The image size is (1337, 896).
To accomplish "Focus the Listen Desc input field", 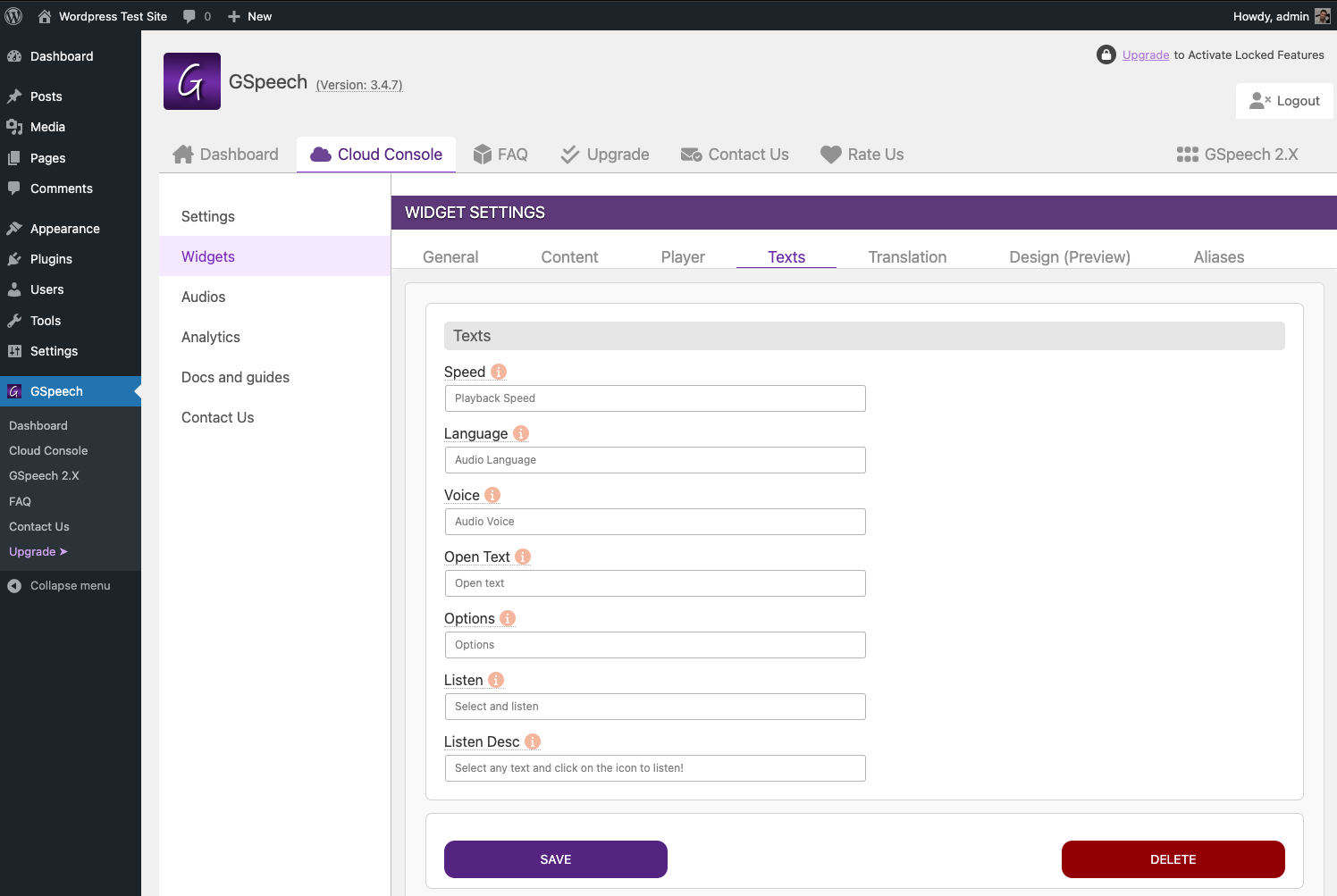I will coord(655,768).
